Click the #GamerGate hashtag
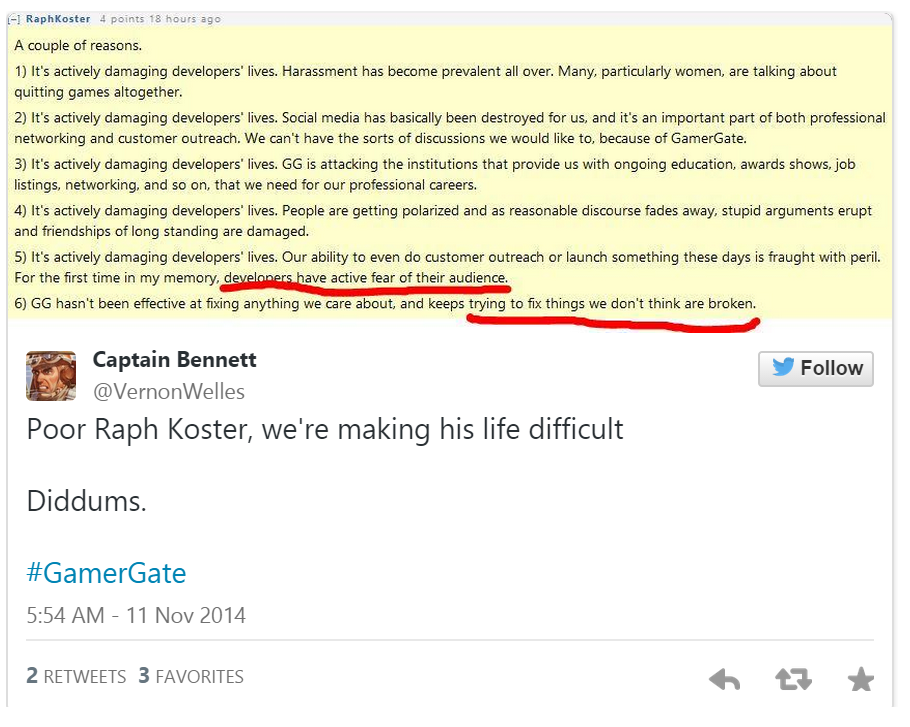The width and height of the screenshot is (910, 727). coord(106,573)
